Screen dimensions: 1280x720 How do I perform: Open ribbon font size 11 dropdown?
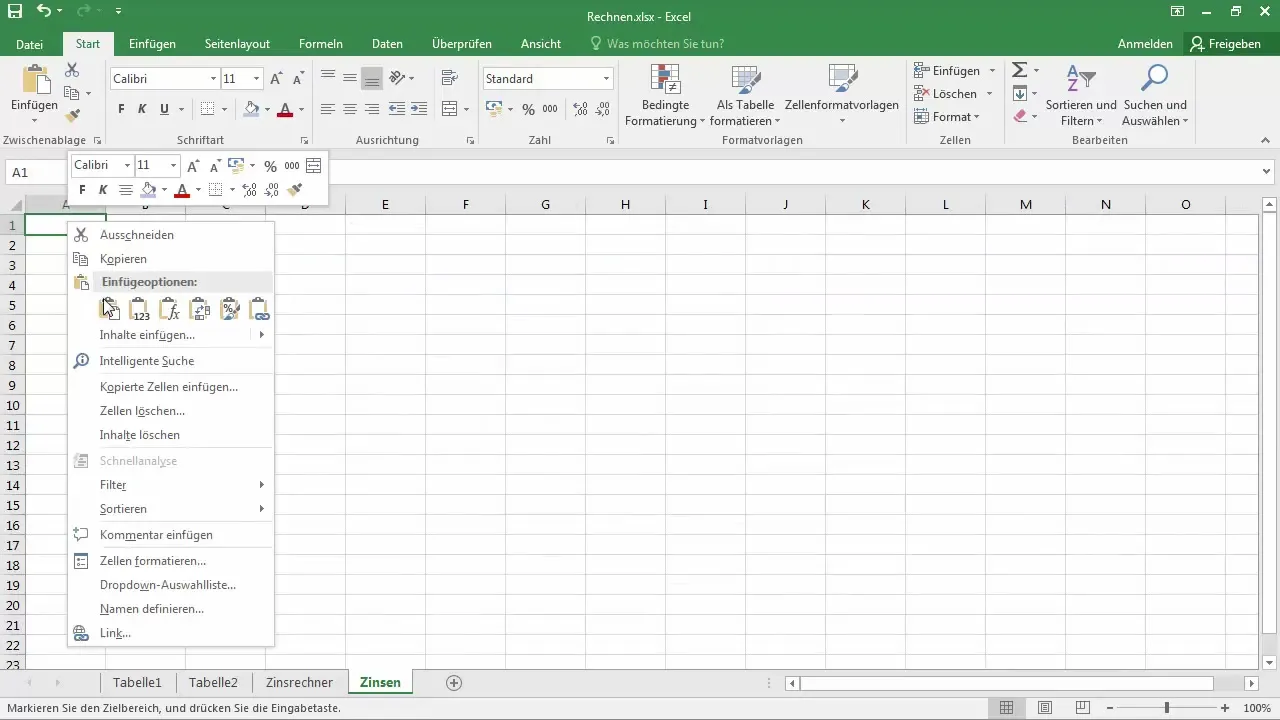click(257, 79)
